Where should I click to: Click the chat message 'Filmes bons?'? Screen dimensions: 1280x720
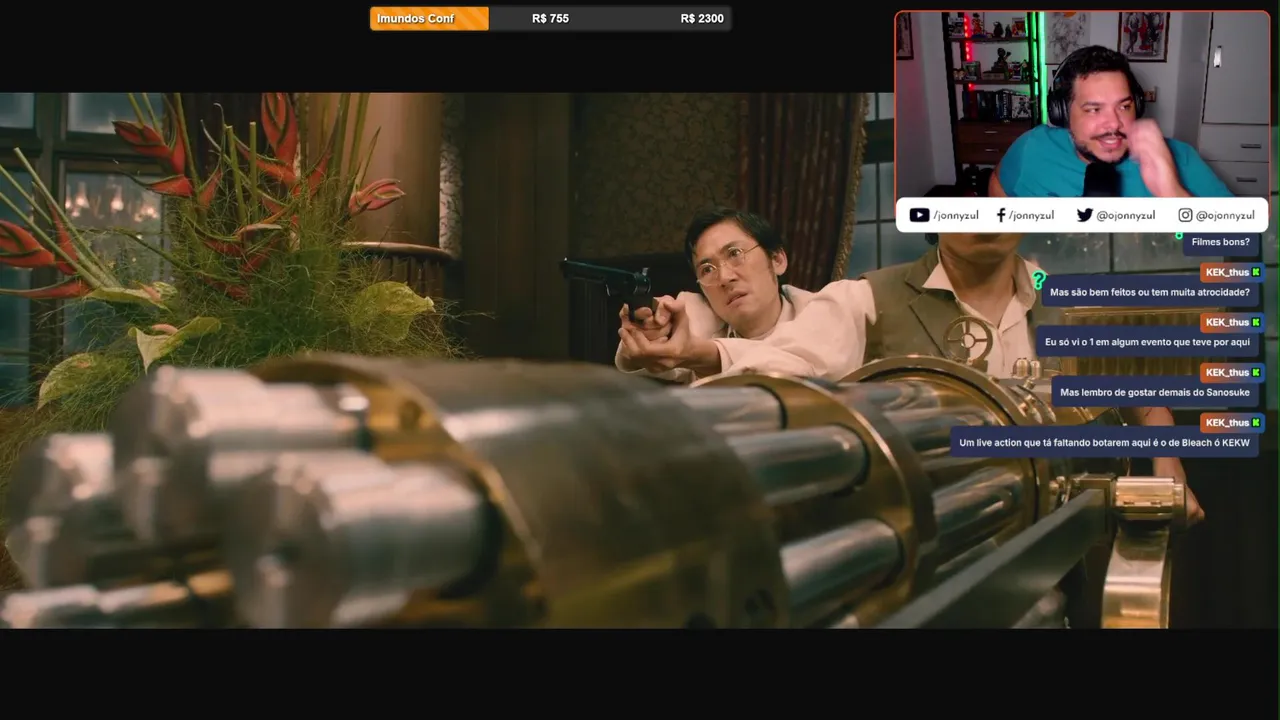[x=1220, y=242]
